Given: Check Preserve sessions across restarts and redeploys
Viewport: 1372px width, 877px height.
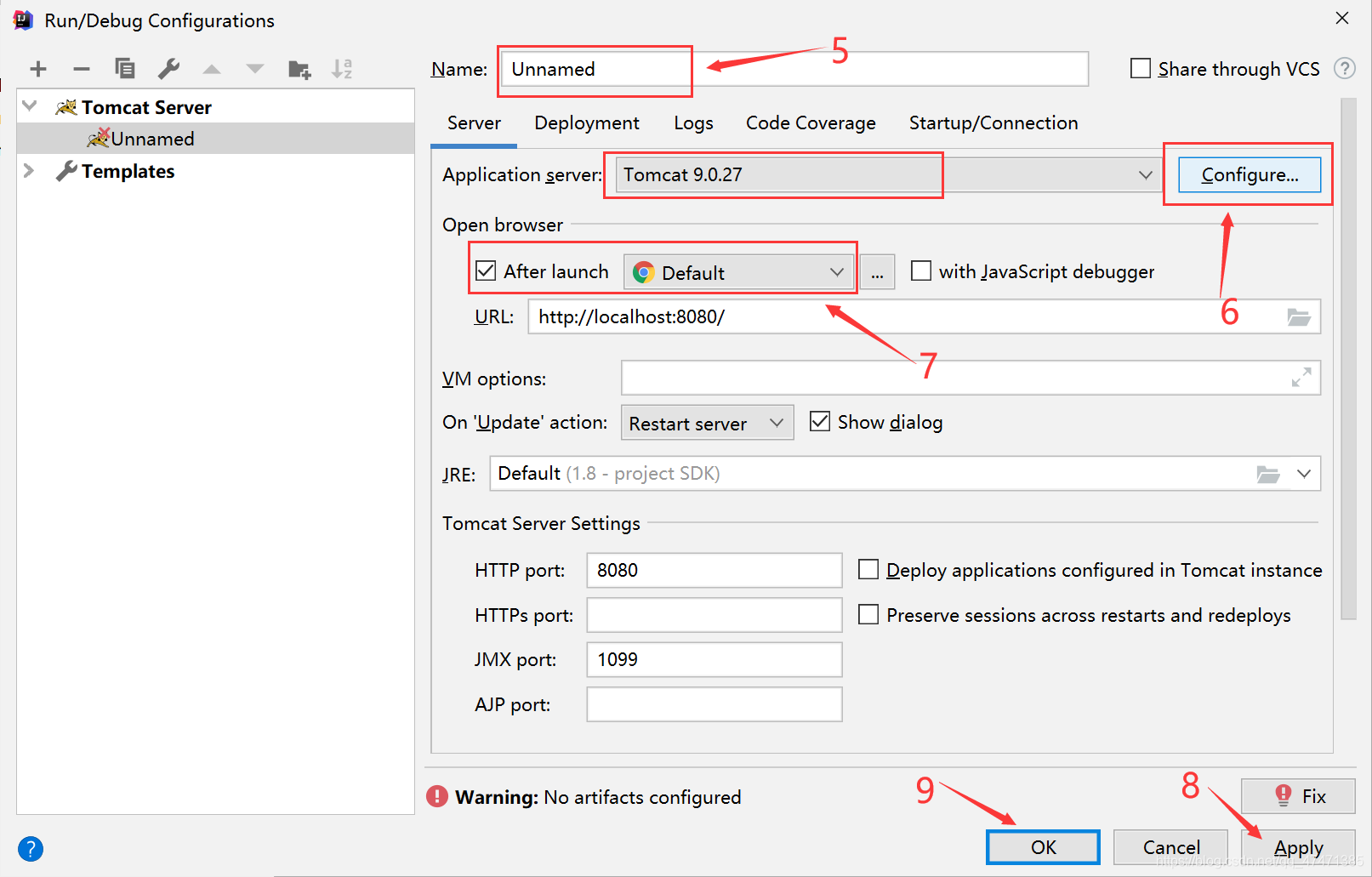Looking at the screenshot, I should pyautogui.click(x=868, y=614).
